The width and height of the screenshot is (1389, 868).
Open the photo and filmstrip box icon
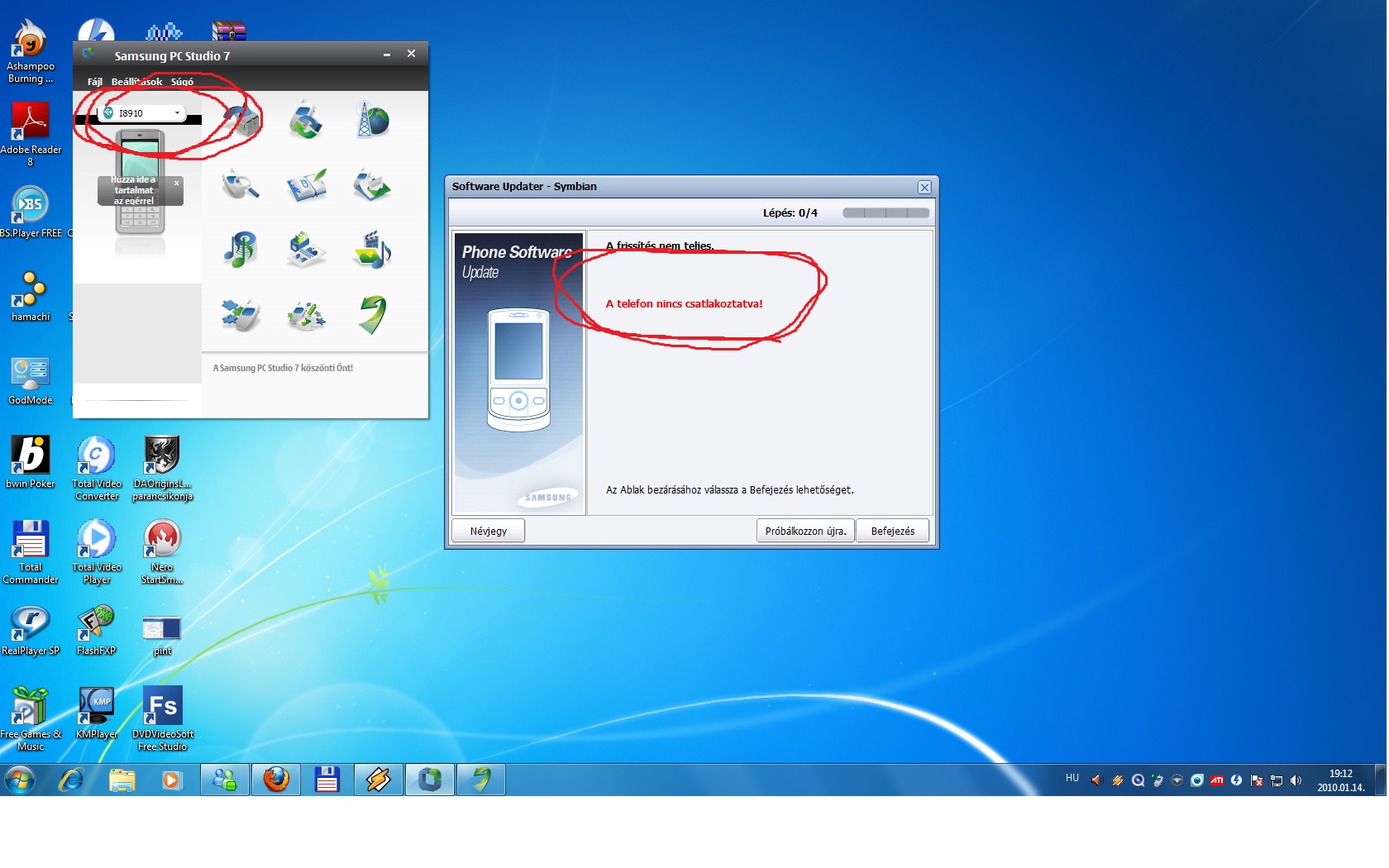point(306,250)
